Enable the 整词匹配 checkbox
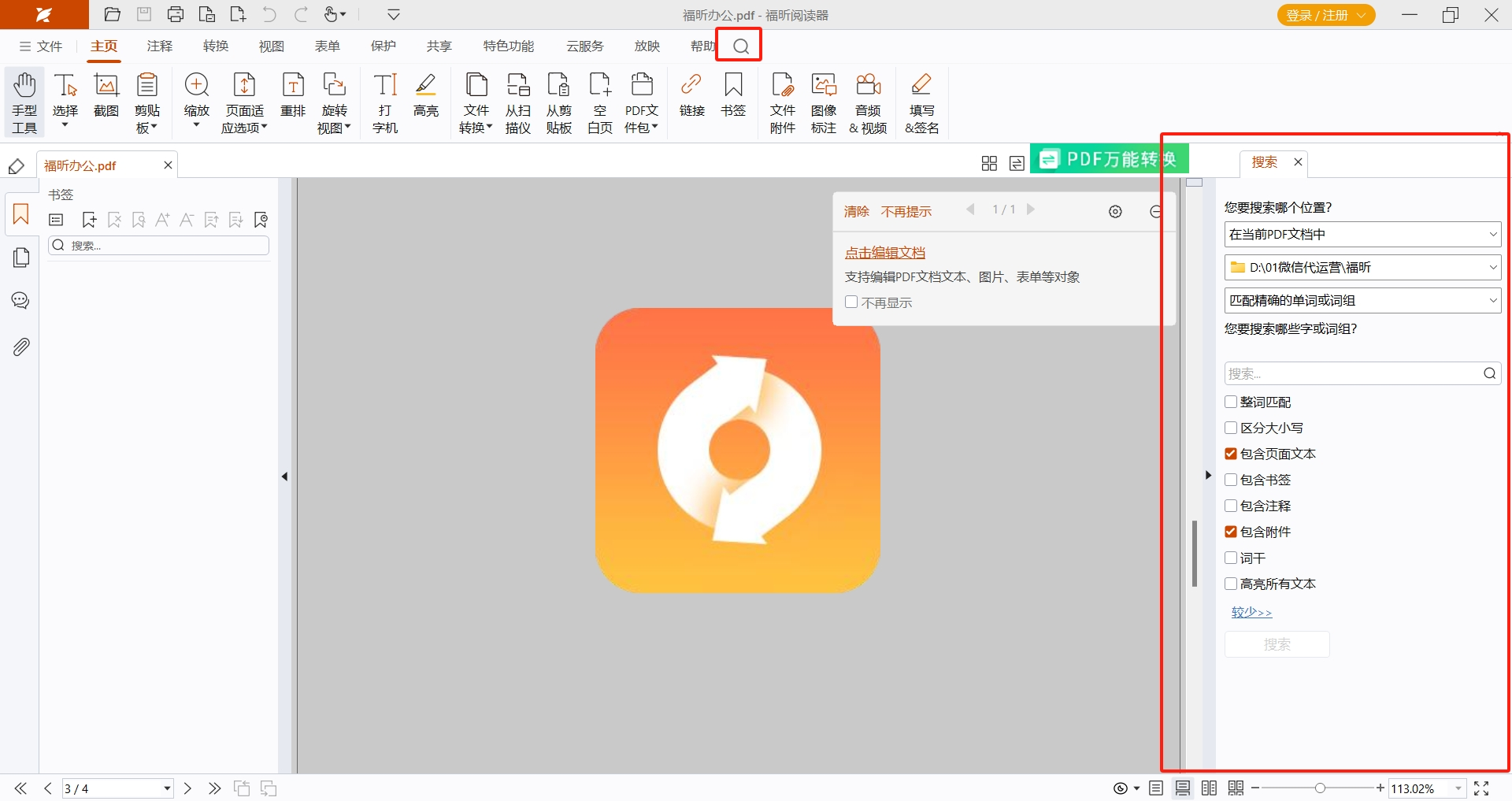Viewport: 1512px width, 801px height. [1231, 402]
